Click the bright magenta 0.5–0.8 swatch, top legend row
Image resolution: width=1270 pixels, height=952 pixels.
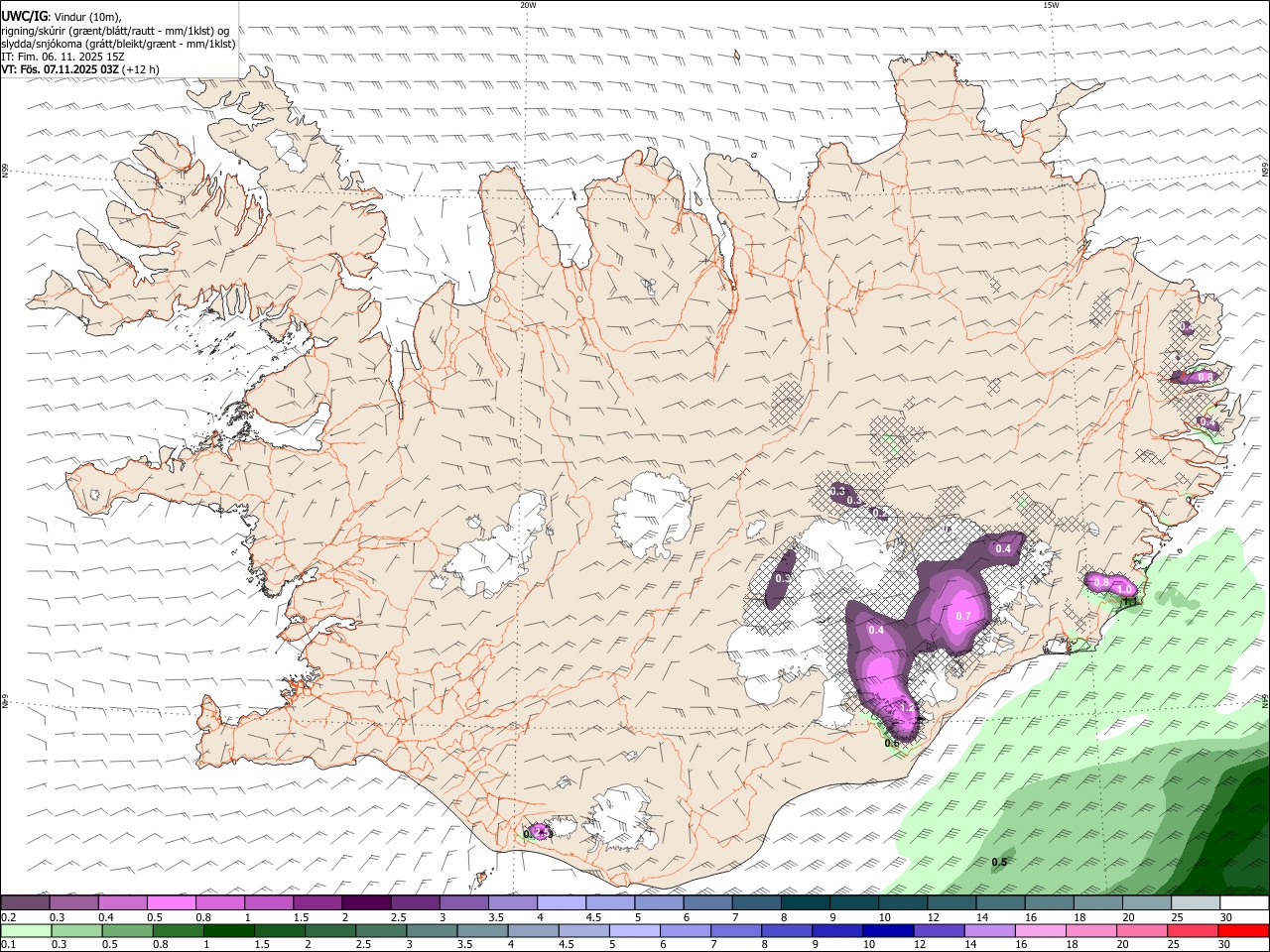coord(171,903)
